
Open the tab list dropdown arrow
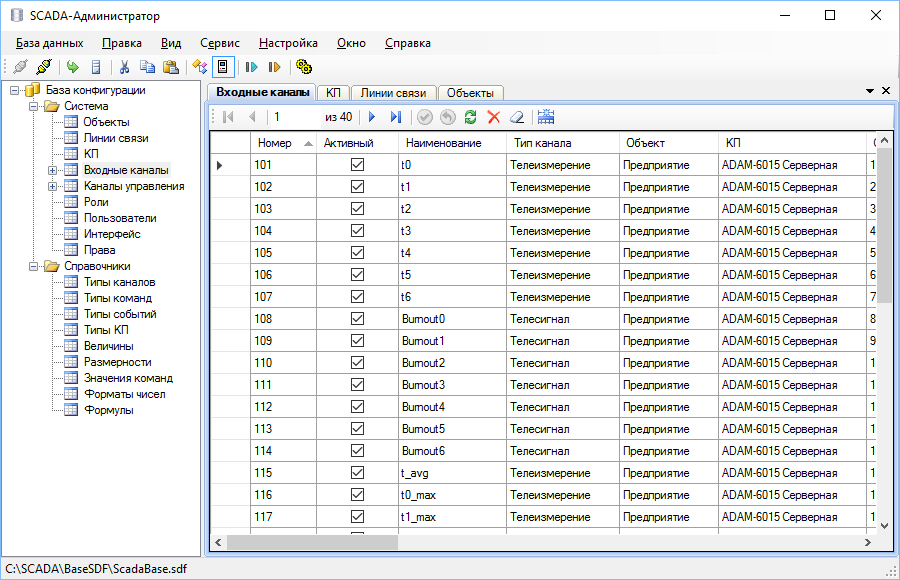(870, 91)
